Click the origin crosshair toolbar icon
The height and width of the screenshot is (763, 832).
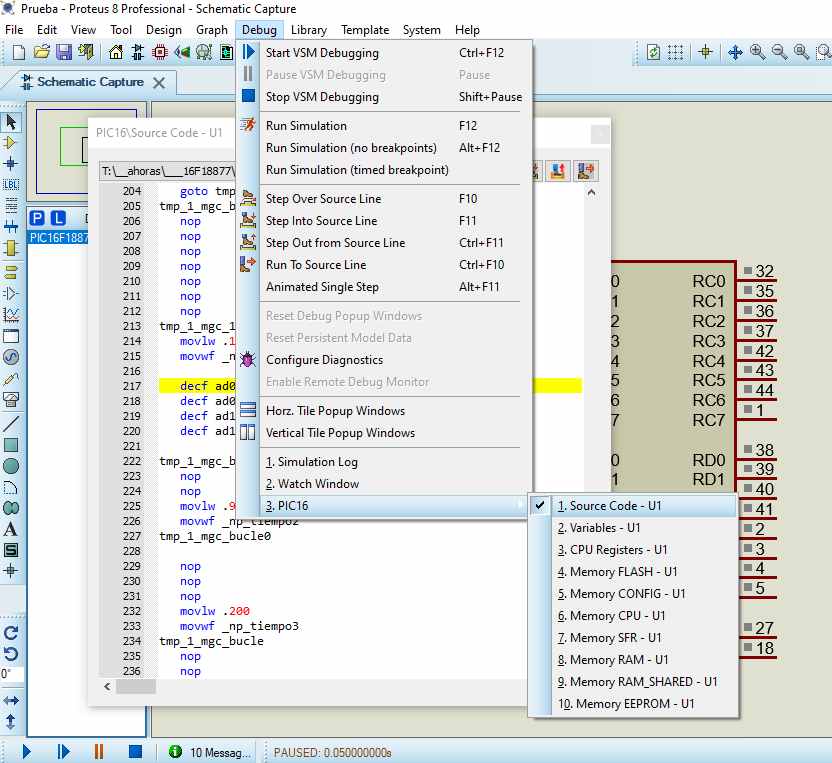(705, 52)
